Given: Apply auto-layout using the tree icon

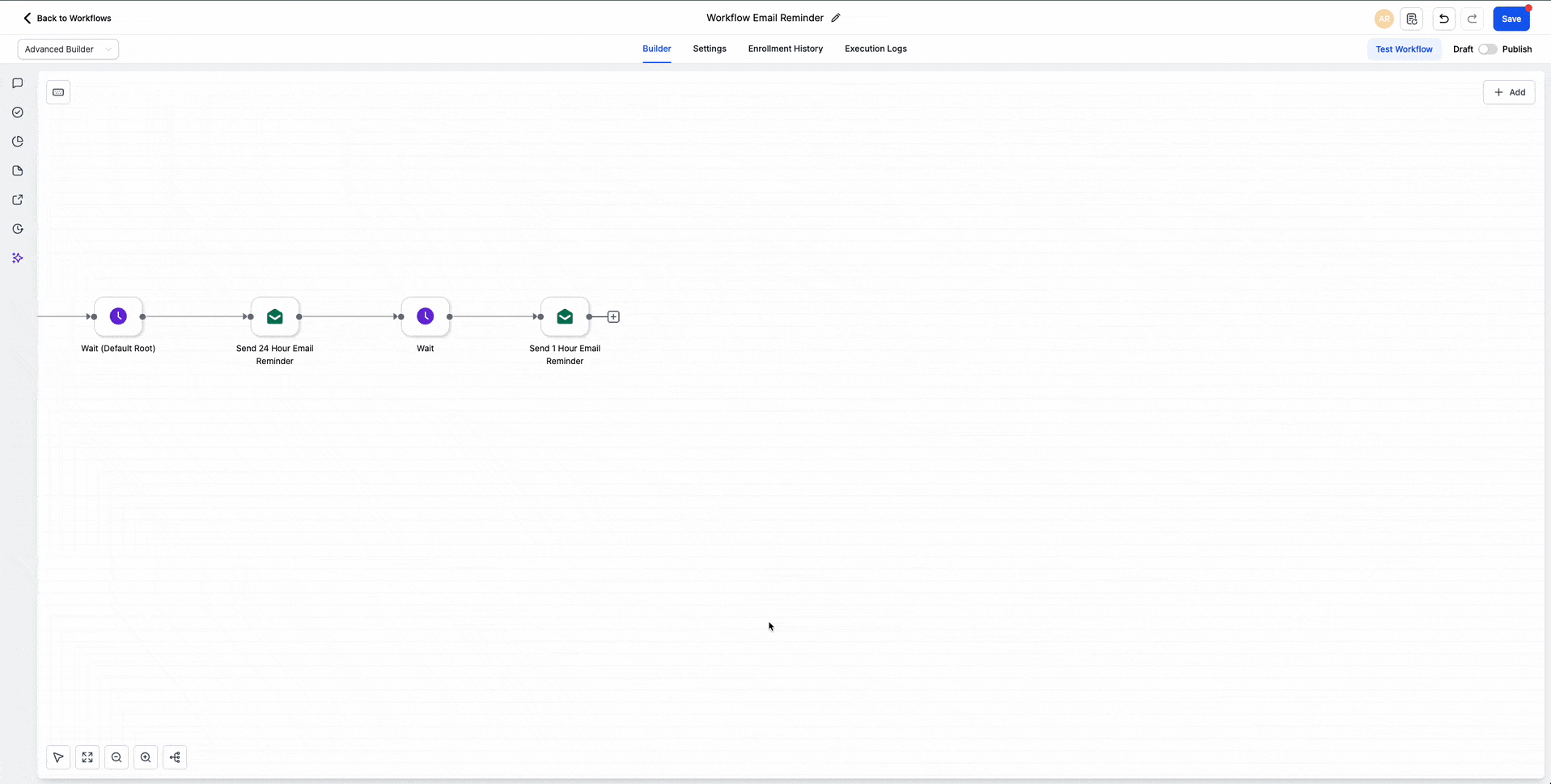Looking at the screenshot, I should (175, 757).
